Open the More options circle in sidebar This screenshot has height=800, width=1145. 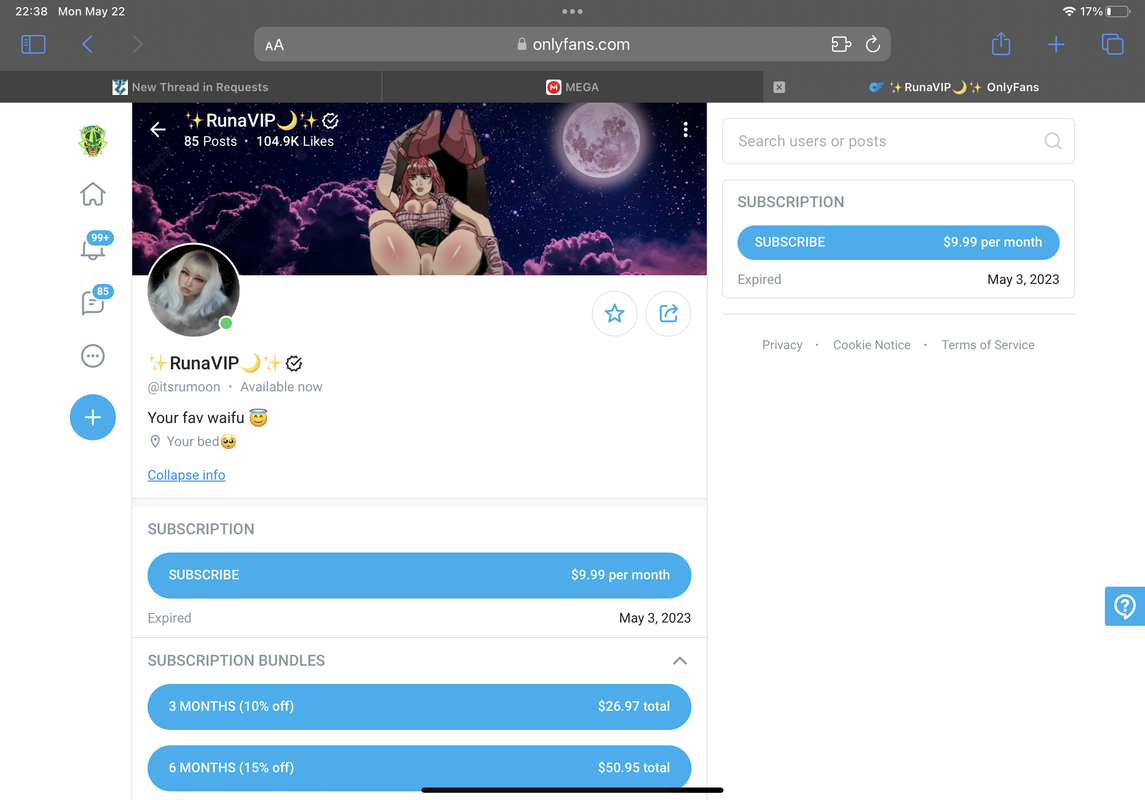[x=93, y=356]
